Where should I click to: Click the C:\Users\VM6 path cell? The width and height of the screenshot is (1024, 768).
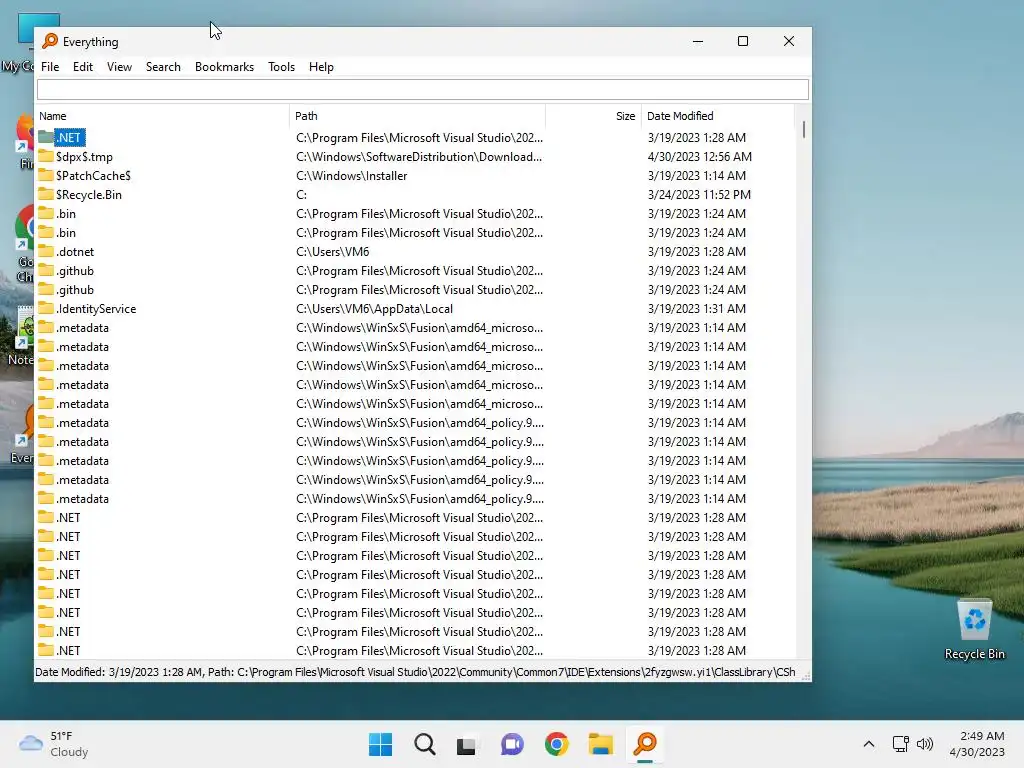[x=332, y=251]
